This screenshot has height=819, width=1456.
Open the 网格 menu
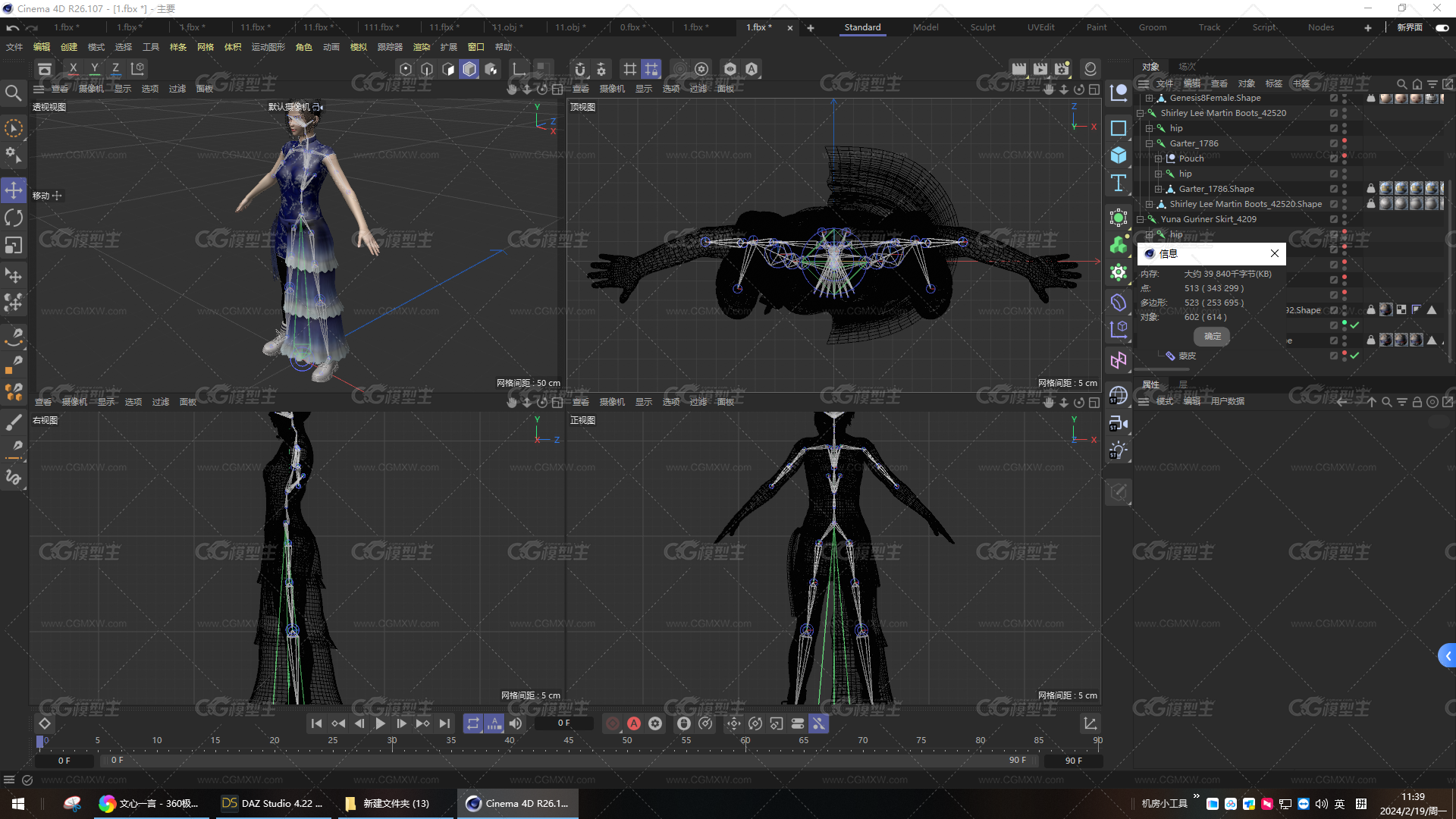tap(206, 47)
